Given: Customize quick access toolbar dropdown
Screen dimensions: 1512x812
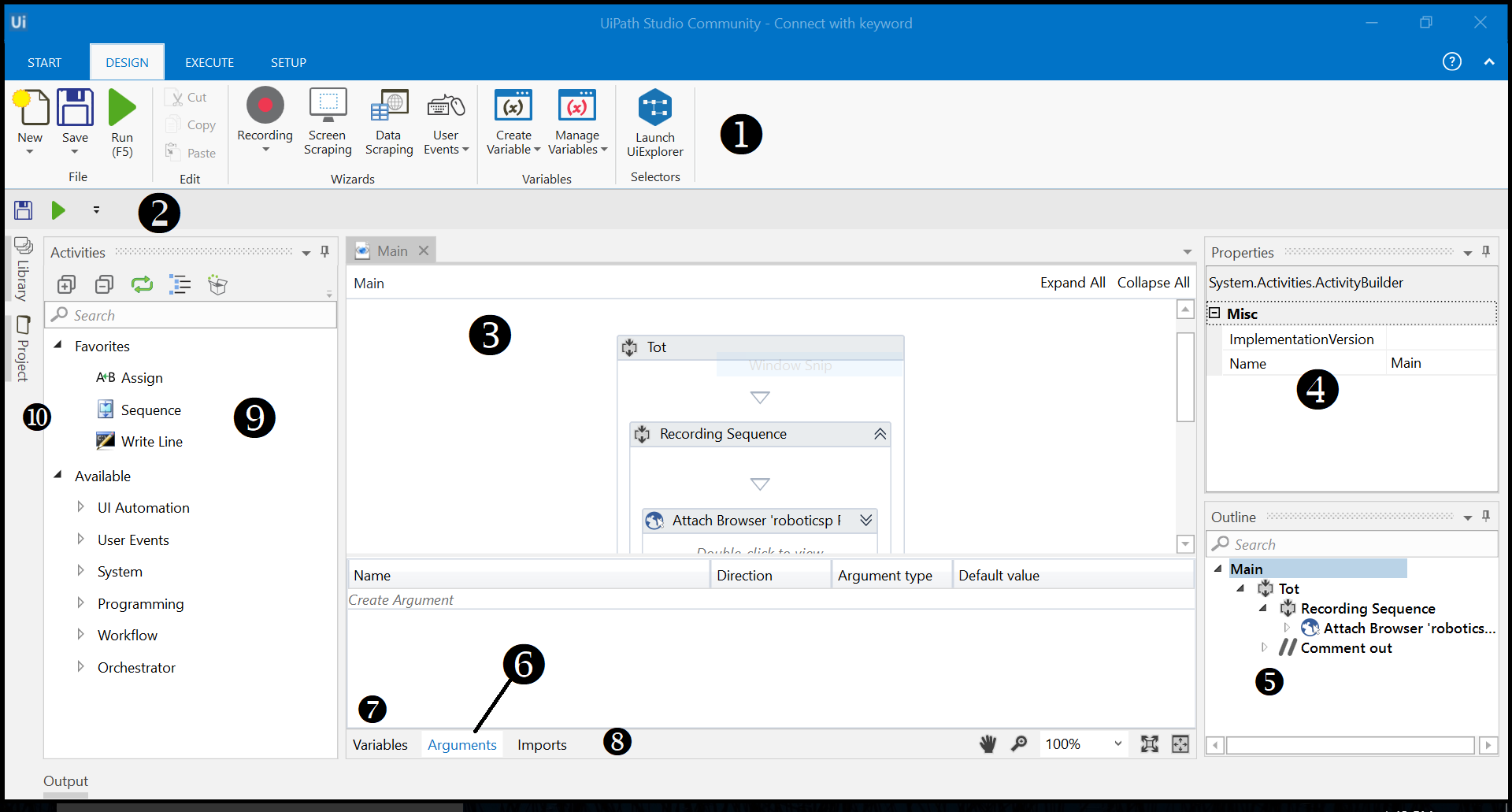Looking at the screenshot, I should (x=96, y=210).
